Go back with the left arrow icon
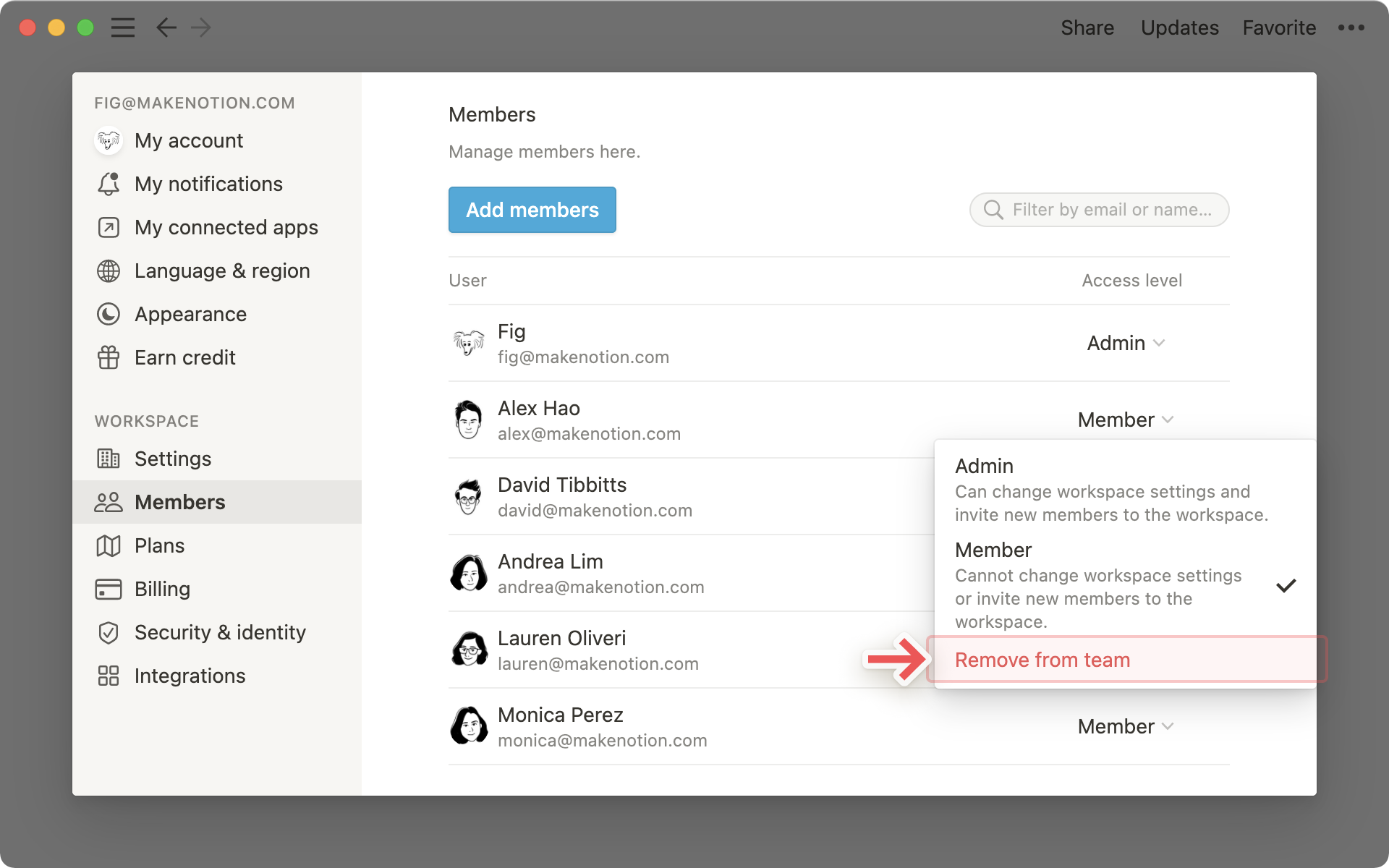1389x868 pixels. (166, 27)
